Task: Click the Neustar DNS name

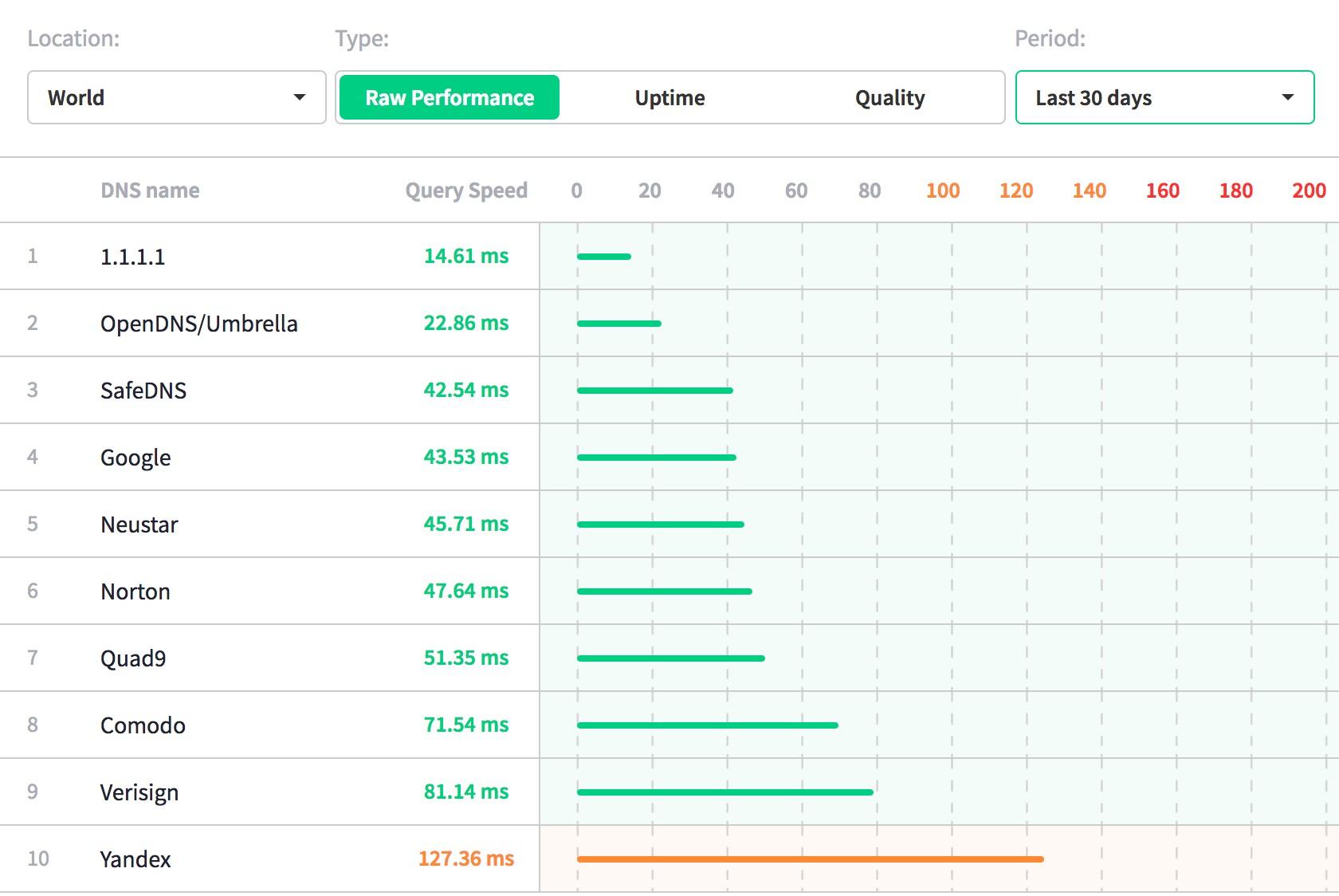Action: tap(139, 525)
